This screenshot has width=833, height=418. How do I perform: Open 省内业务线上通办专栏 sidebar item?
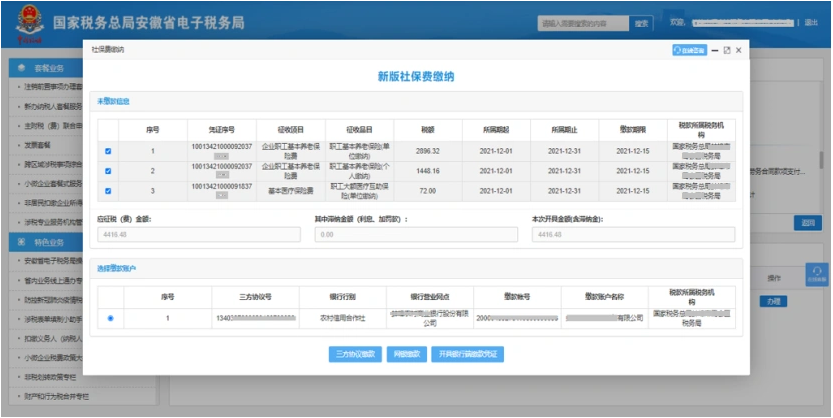(53, 280)
